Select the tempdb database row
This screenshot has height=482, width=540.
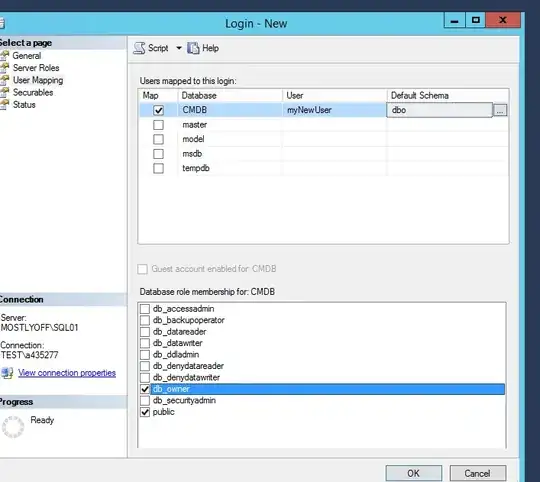coord(324,168)
